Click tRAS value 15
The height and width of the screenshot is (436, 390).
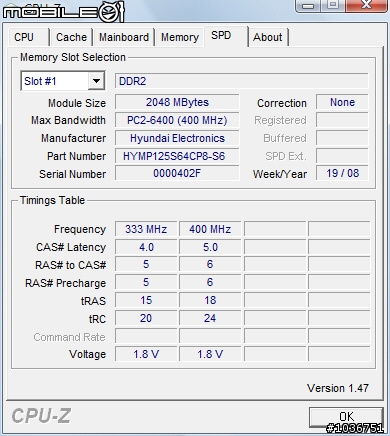pos(146,300)
